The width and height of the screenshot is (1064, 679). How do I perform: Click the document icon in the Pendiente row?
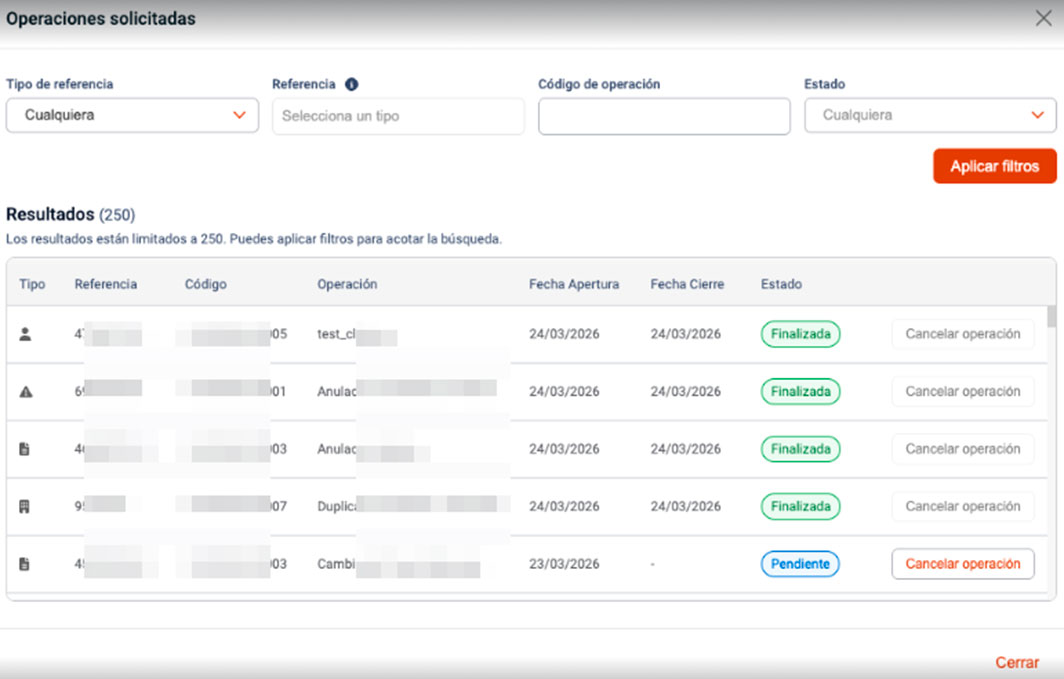(x=25, y=564)
